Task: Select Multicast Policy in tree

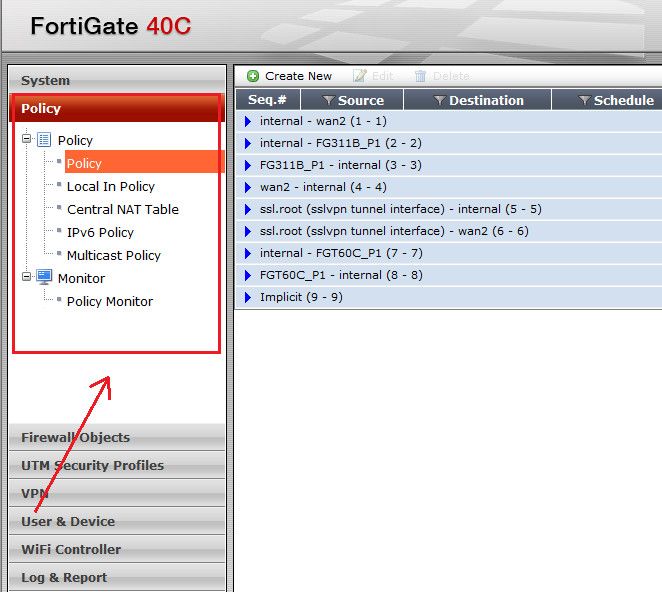Action: click(114, 255)
